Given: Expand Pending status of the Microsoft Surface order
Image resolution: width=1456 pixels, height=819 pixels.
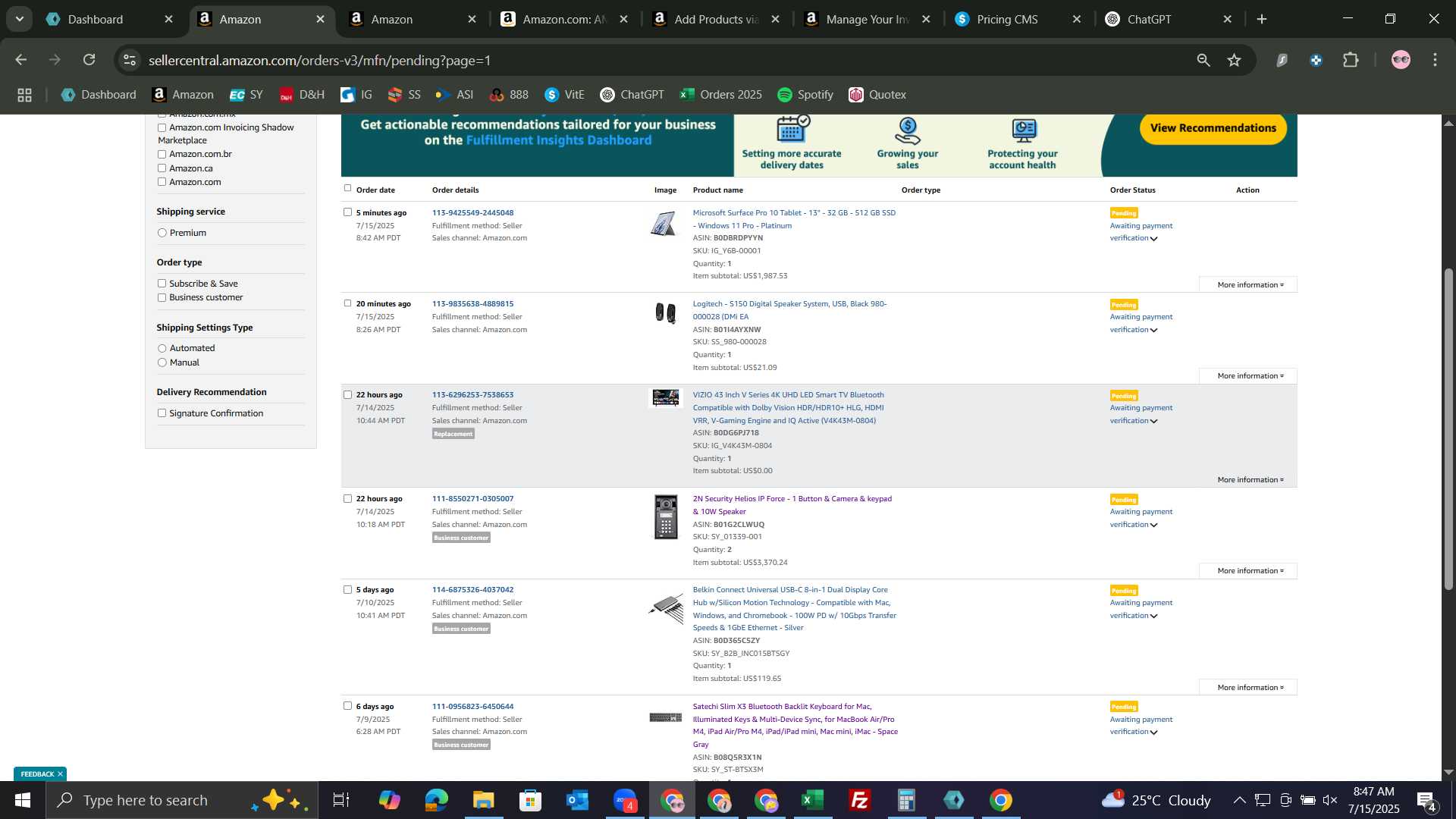Looking at the screenshot, I should pos(1153,239).
